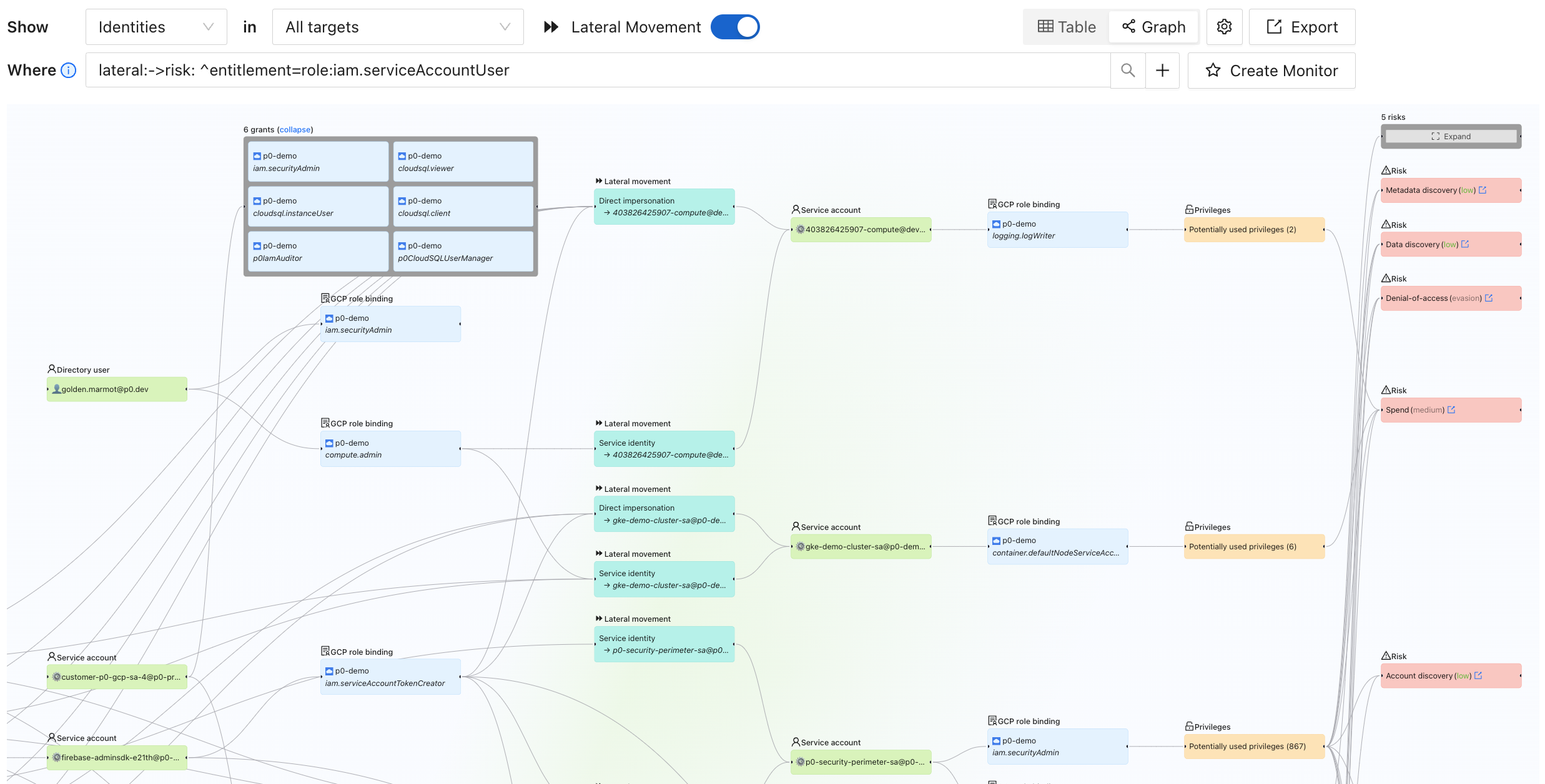This screenshot has height=784, width=1545.
Task: Click Create Monitor button
Action: pyautogui.click(x=1271, y=71)
